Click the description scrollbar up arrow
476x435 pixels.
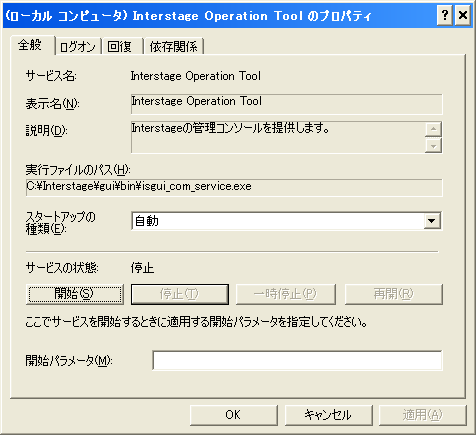click(433, 129)
